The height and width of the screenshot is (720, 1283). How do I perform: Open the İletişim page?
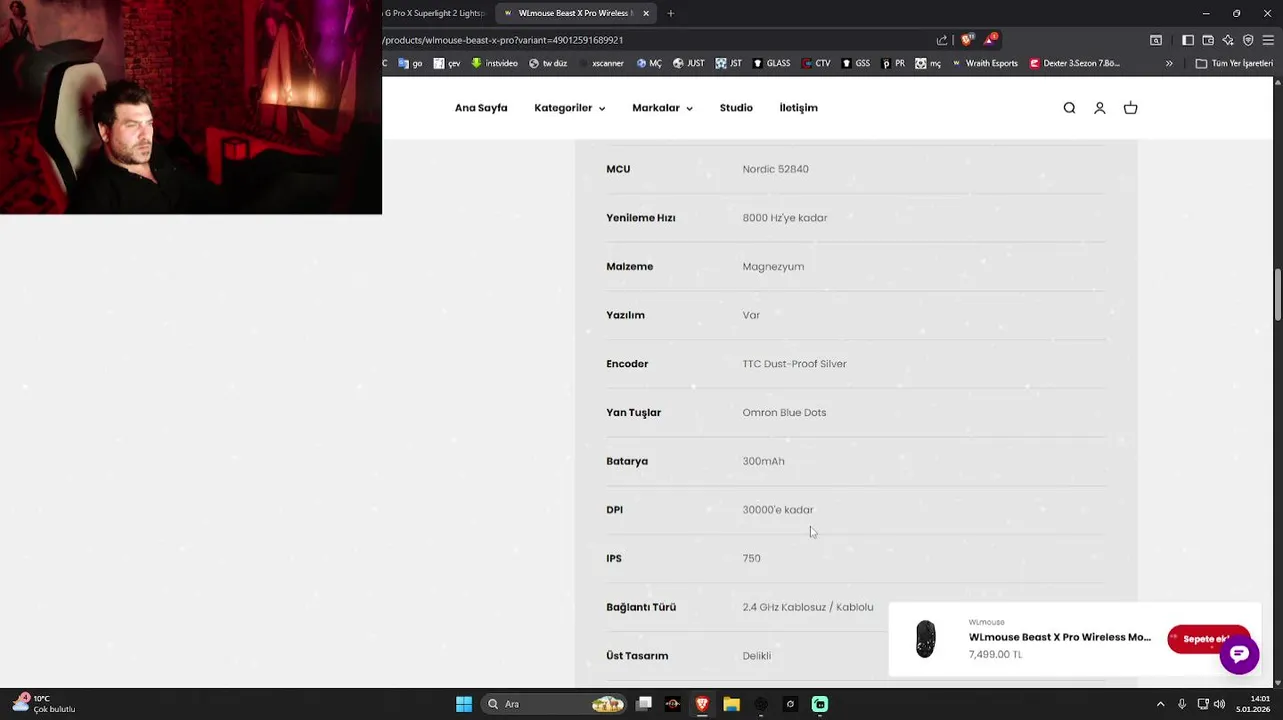[x=798, y=108]
